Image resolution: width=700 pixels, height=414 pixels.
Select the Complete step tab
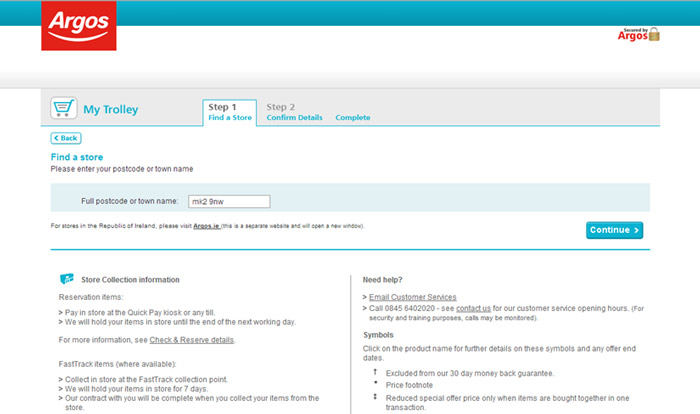click(x=352, y=118)
